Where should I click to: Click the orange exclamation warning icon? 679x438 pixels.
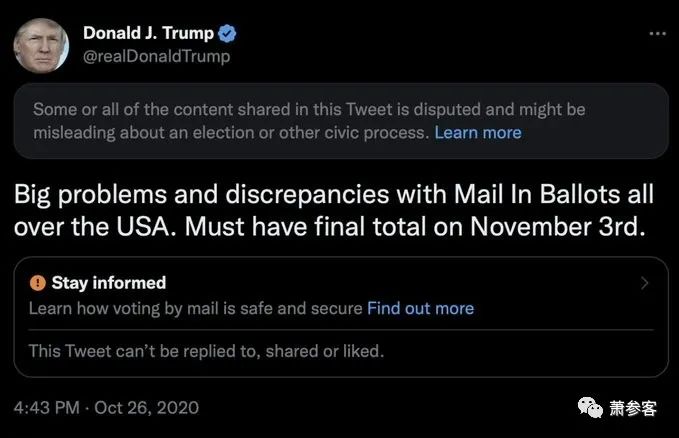38,283
